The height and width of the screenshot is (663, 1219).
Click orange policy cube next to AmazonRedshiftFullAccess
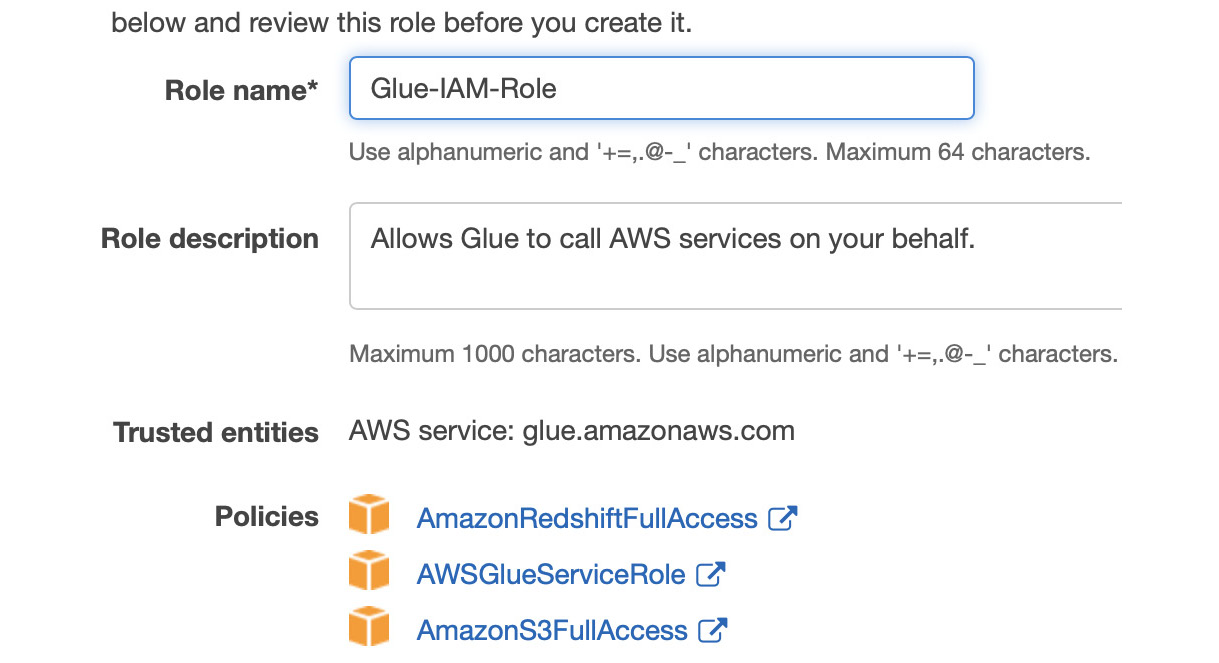click(368, 515)
